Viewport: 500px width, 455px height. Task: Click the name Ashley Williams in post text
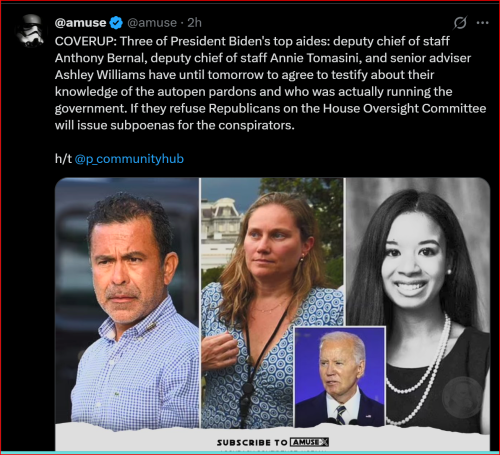(100, 75)
